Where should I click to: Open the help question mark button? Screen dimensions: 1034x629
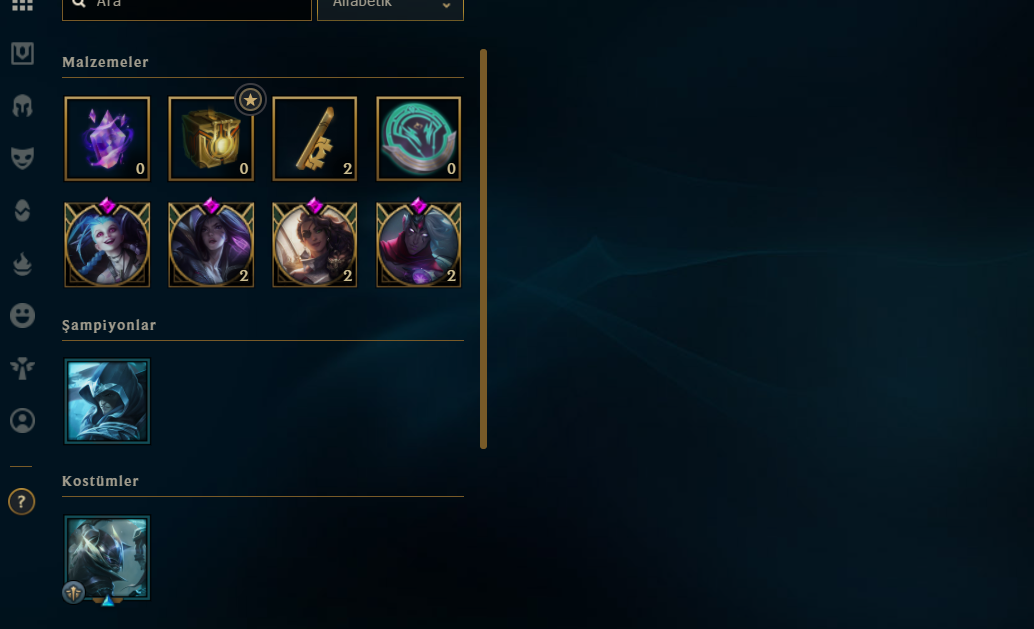(x=22, y=502)
